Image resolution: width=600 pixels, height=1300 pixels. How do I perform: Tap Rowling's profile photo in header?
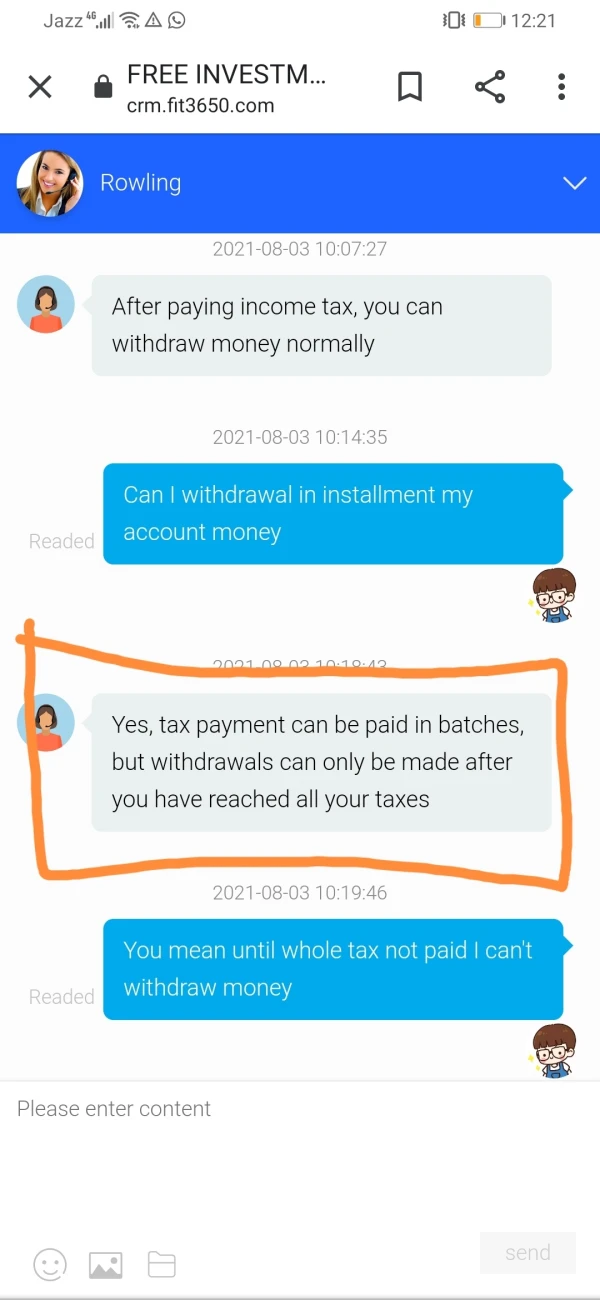point(50,183)
